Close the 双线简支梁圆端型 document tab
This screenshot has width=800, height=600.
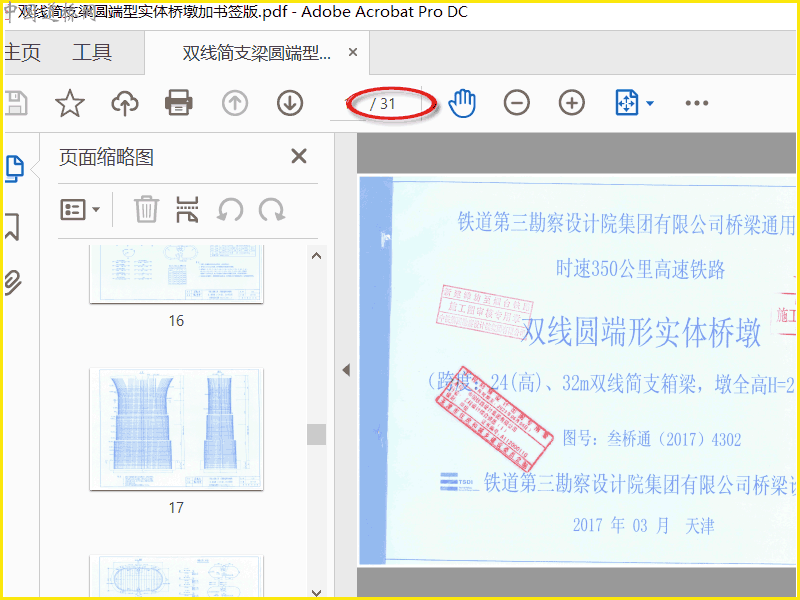[353, 52]
